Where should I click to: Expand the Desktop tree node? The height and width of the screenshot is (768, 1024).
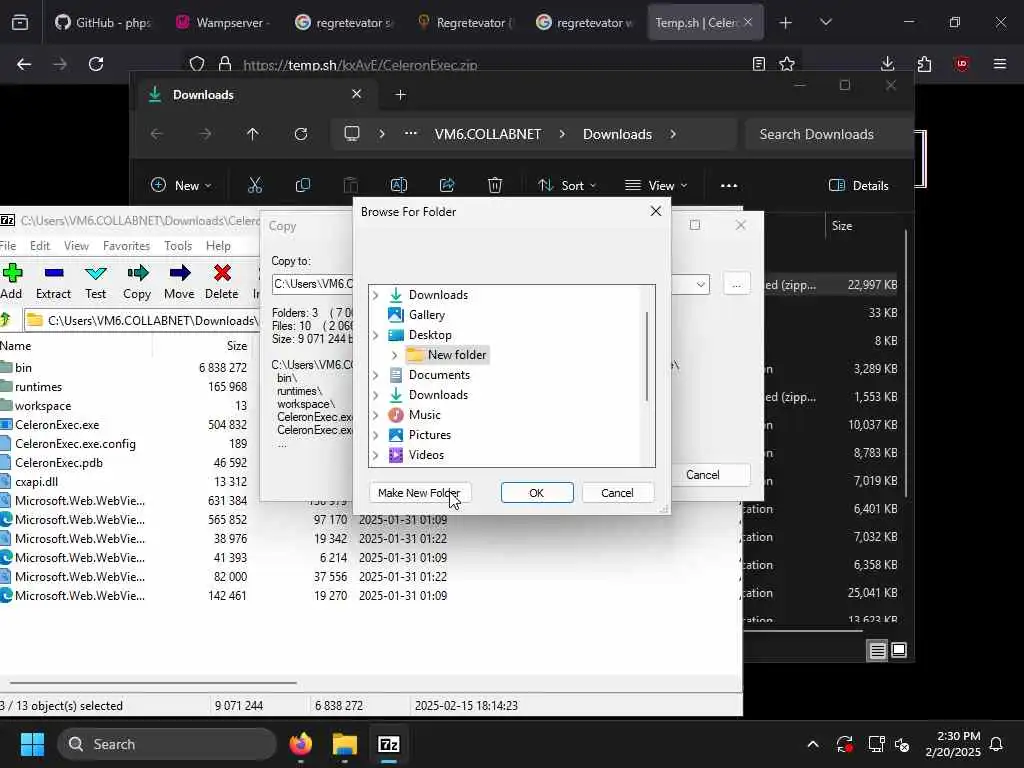(376, 335)
